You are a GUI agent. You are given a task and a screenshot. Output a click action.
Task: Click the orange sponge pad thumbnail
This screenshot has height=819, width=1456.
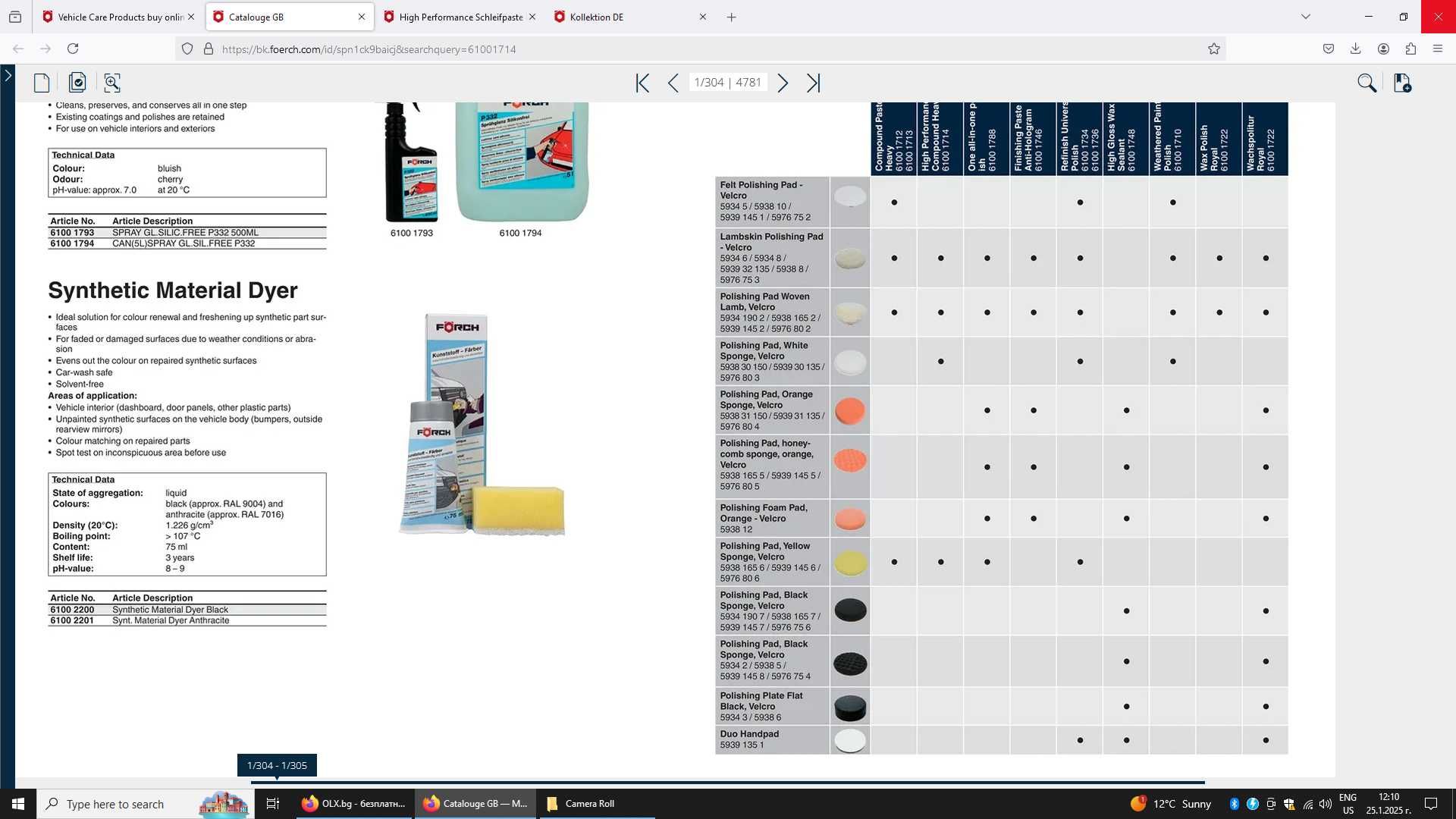pos(850,410)
